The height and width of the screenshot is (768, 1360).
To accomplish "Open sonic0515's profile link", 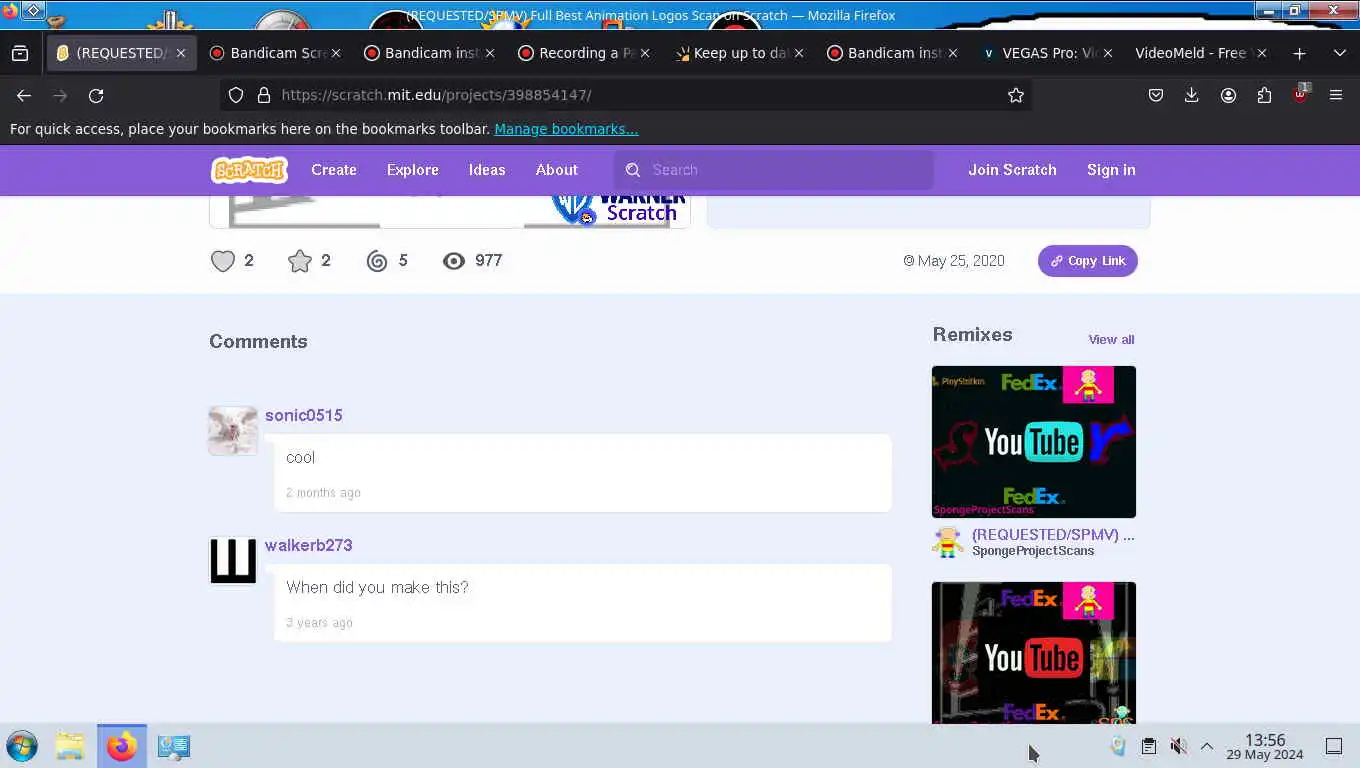I will (304, 415).
